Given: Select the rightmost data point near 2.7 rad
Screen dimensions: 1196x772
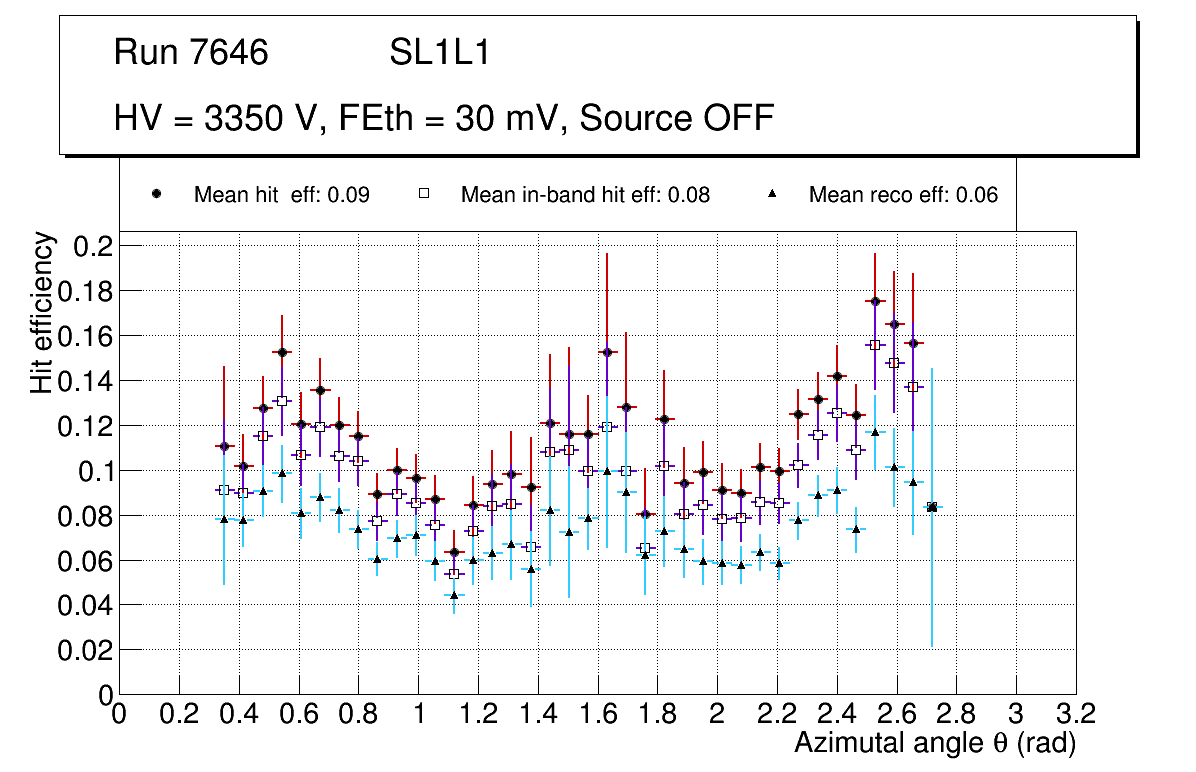Looking at the screenshot, I should pos(932,507).
